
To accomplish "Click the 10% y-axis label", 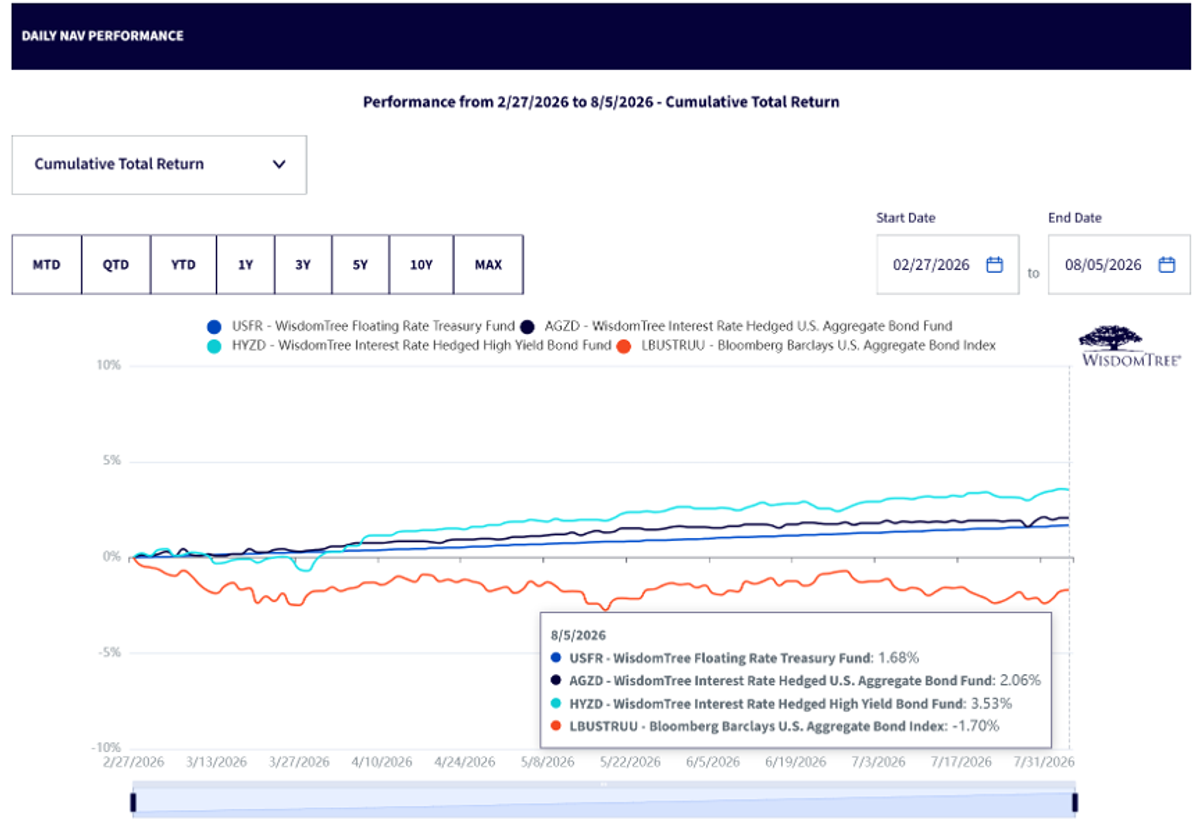I will coord(109,366).
